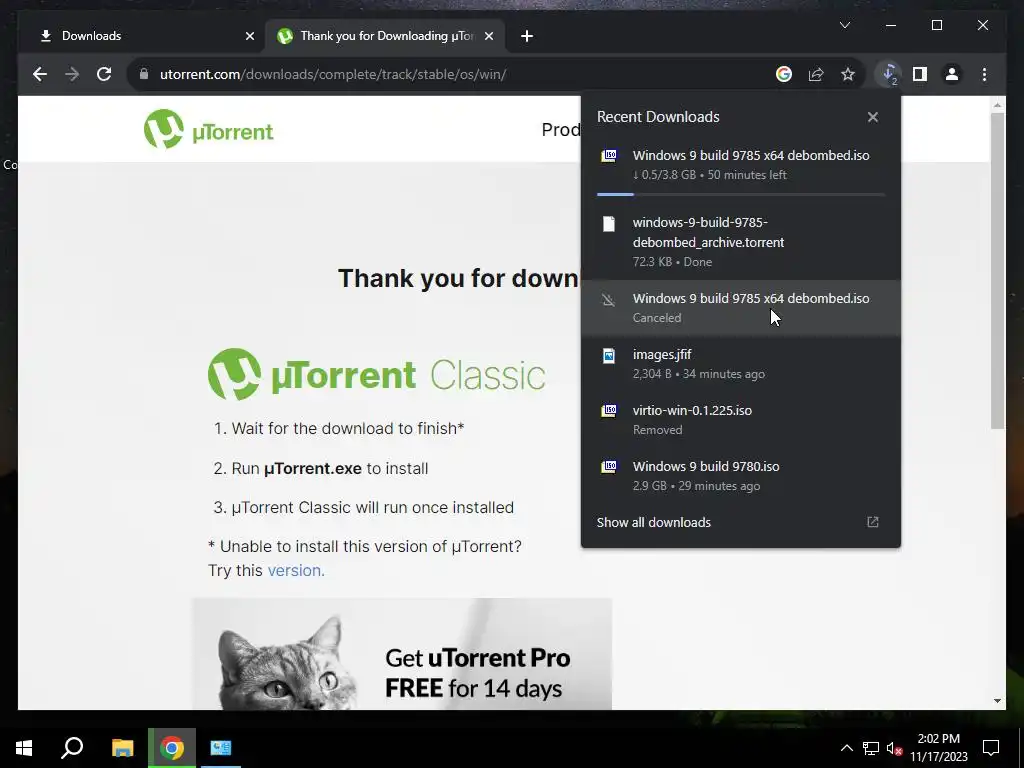Click the Chrome taskbar icon
Image resolution: width=1024 pixels, height=768 pixels.
(172, 748)
